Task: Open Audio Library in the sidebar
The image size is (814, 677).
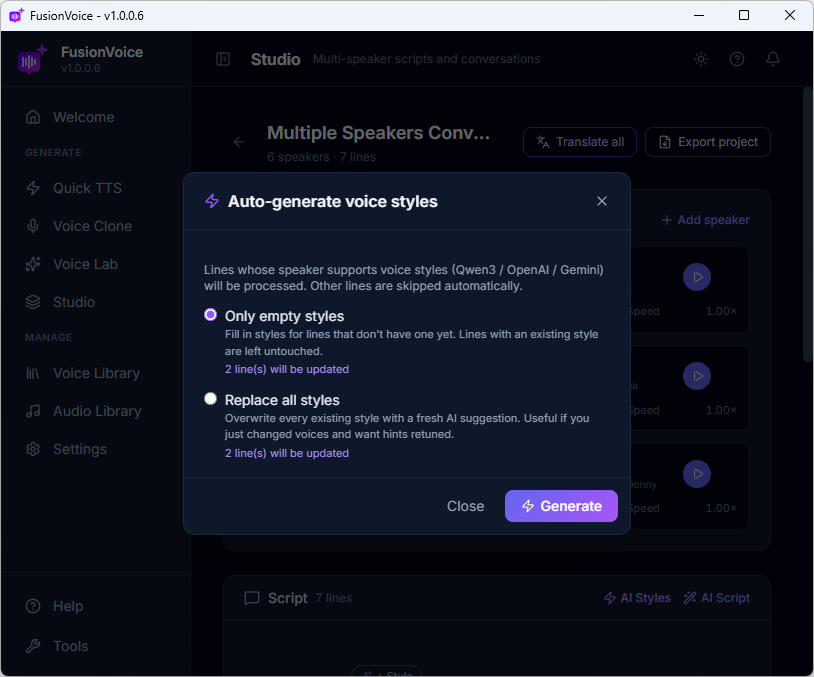Action: point(96,411)
